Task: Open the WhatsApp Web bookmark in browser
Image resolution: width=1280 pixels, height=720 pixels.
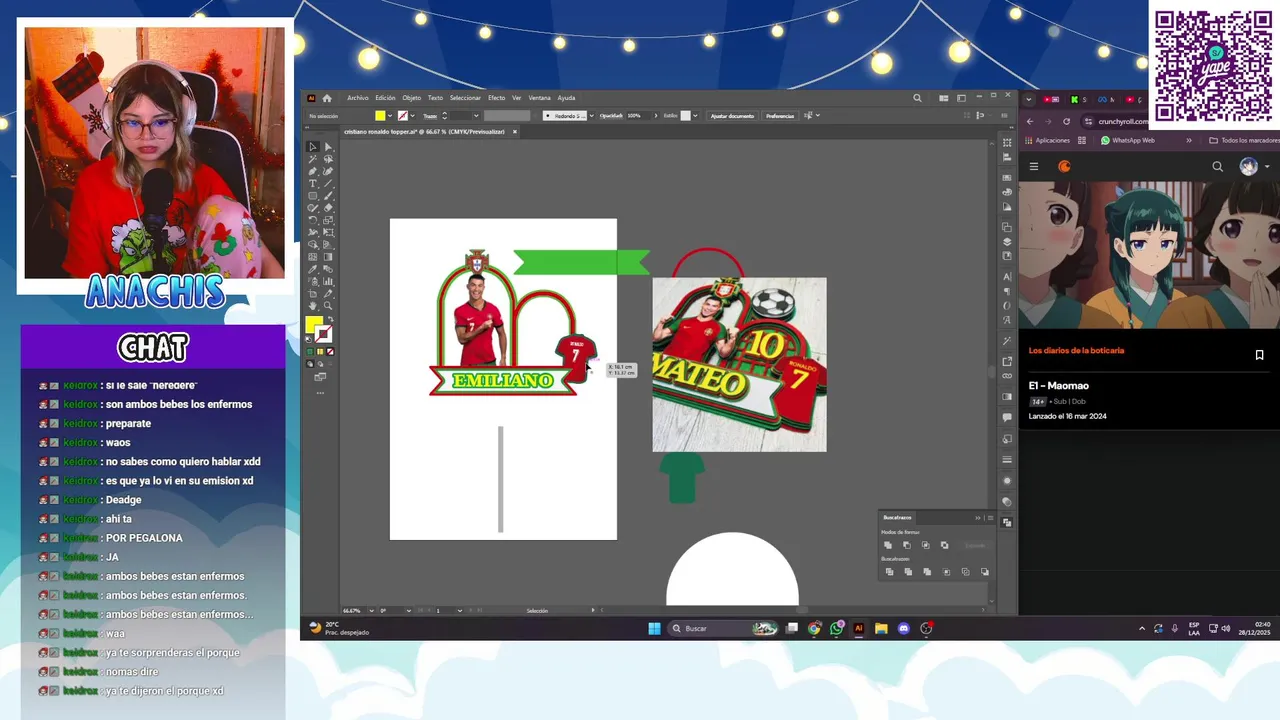Action: (1128, 140)
